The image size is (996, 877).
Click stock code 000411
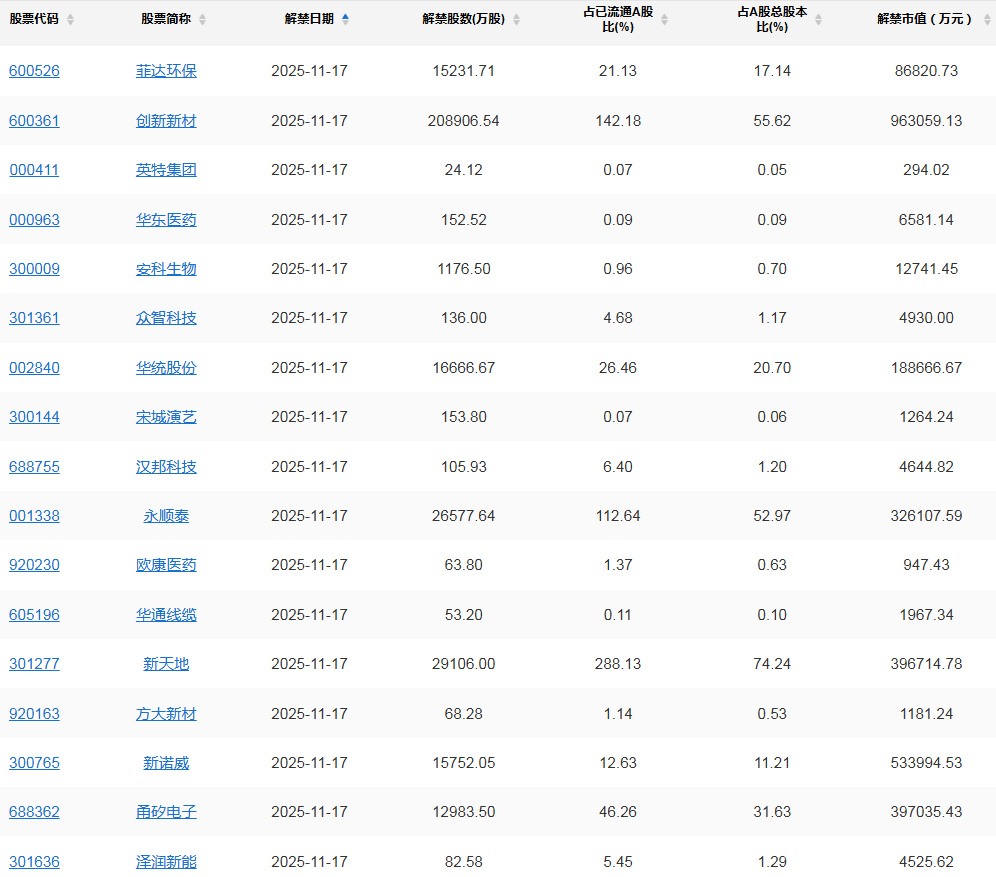coord(34,170)
